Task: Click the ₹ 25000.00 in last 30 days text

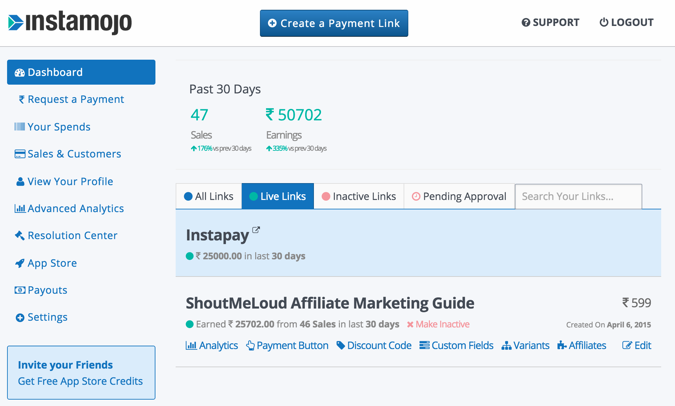Action: (250, 256)
